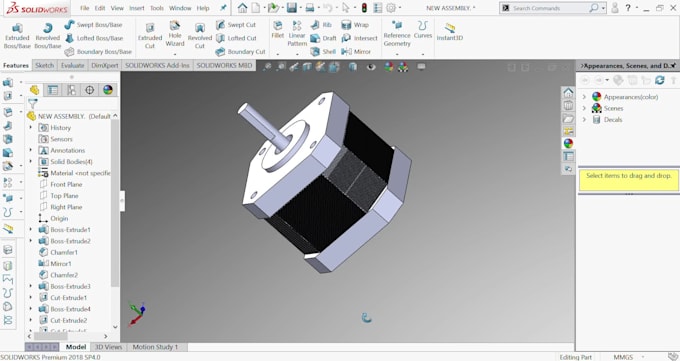Expand the History tree node

31,128
